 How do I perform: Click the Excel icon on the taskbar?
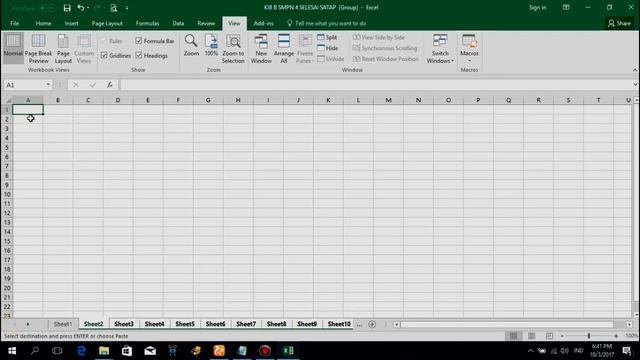pos(288,351)
